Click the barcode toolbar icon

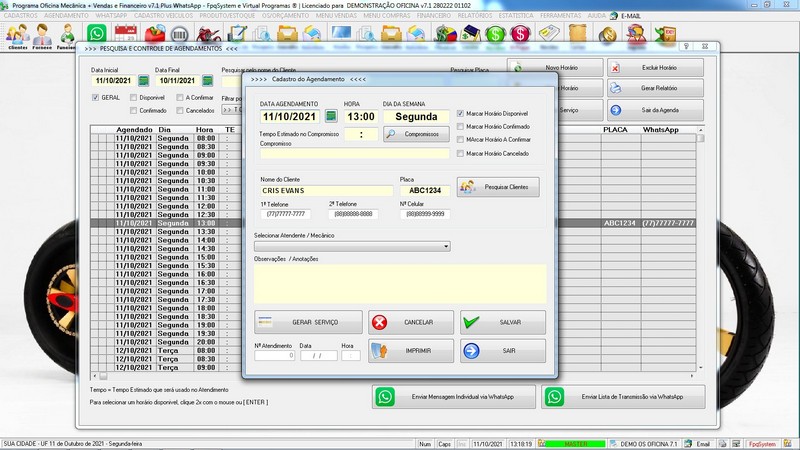pos(179,34)
